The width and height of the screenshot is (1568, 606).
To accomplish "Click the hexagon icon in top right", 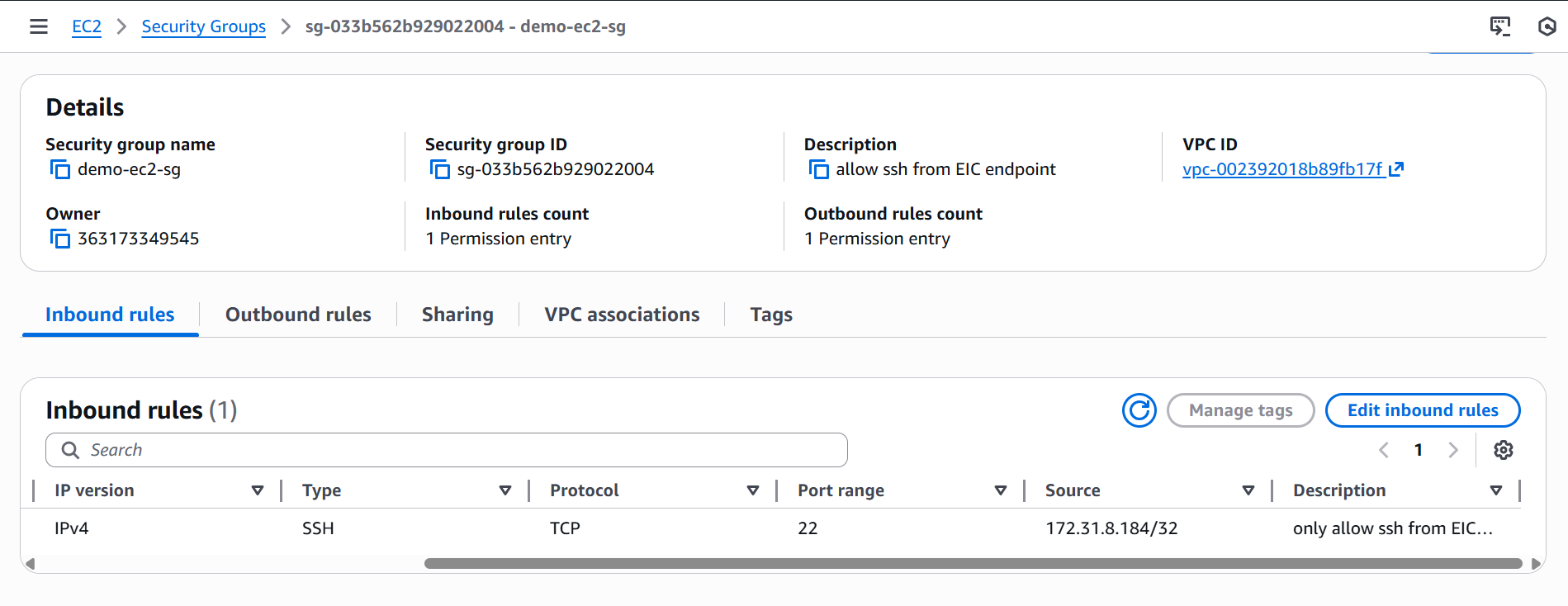I will pos(1547,26).
